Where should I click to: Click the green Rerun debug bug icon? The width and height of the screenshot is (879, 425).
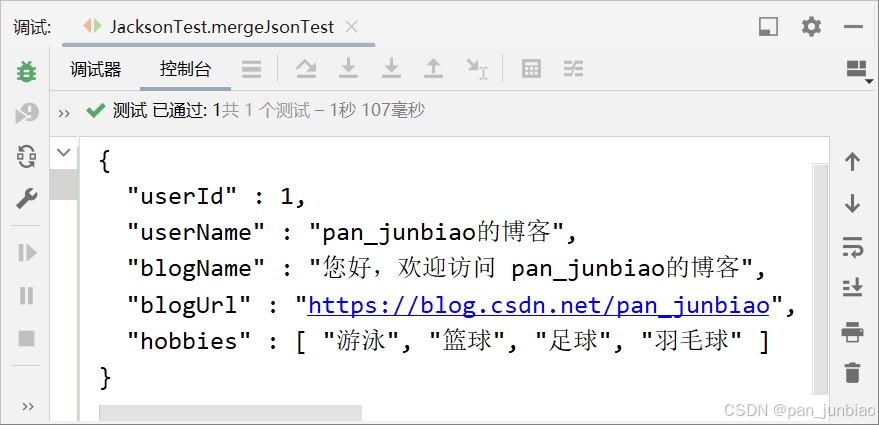[26, 71]
